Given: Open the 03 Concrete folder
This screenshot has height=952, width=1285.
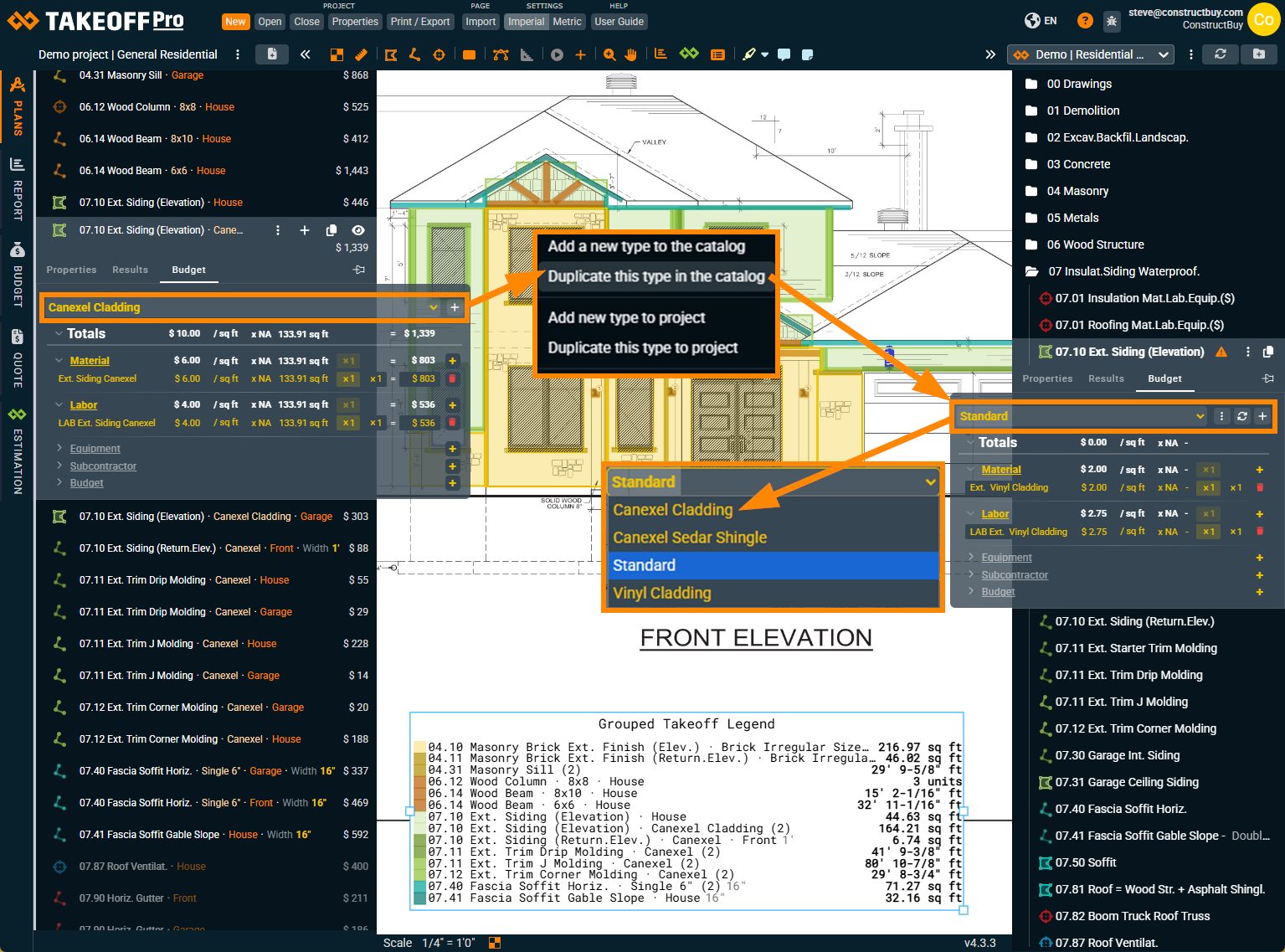Looking at the screenshot, I should [x=1078, y=164].
